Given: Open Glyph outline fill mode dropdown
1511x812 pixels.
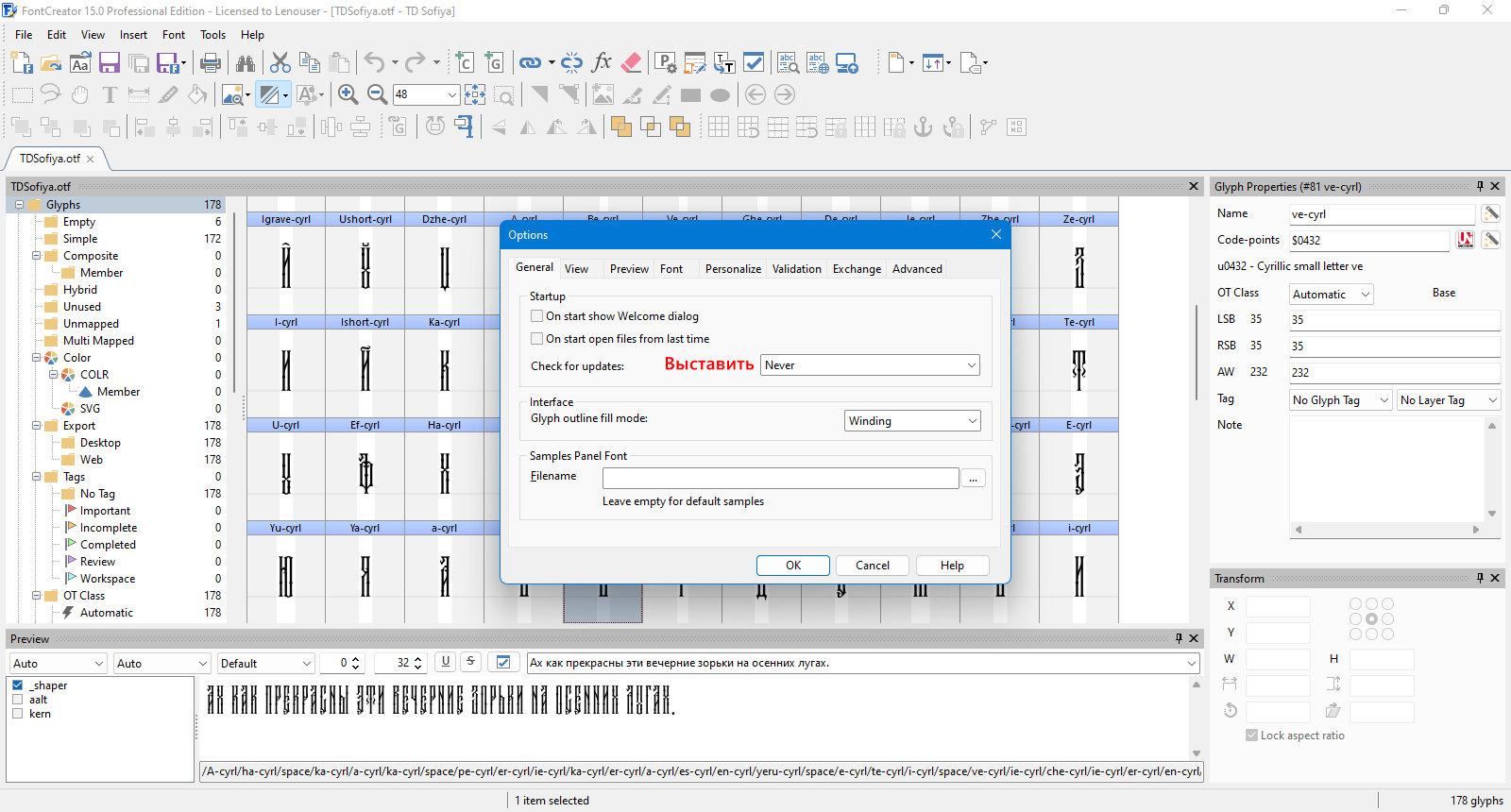Looking at the screenshot, I should point(912,421).
